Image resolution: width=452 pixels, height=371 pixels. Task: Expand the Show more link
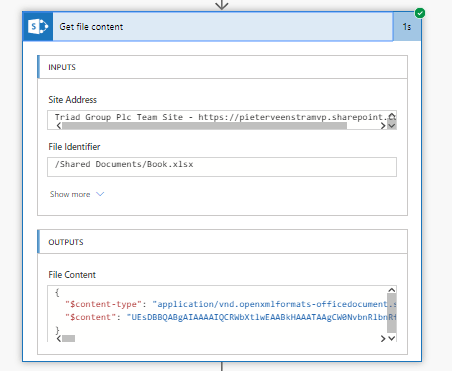(x=70, y=194)
